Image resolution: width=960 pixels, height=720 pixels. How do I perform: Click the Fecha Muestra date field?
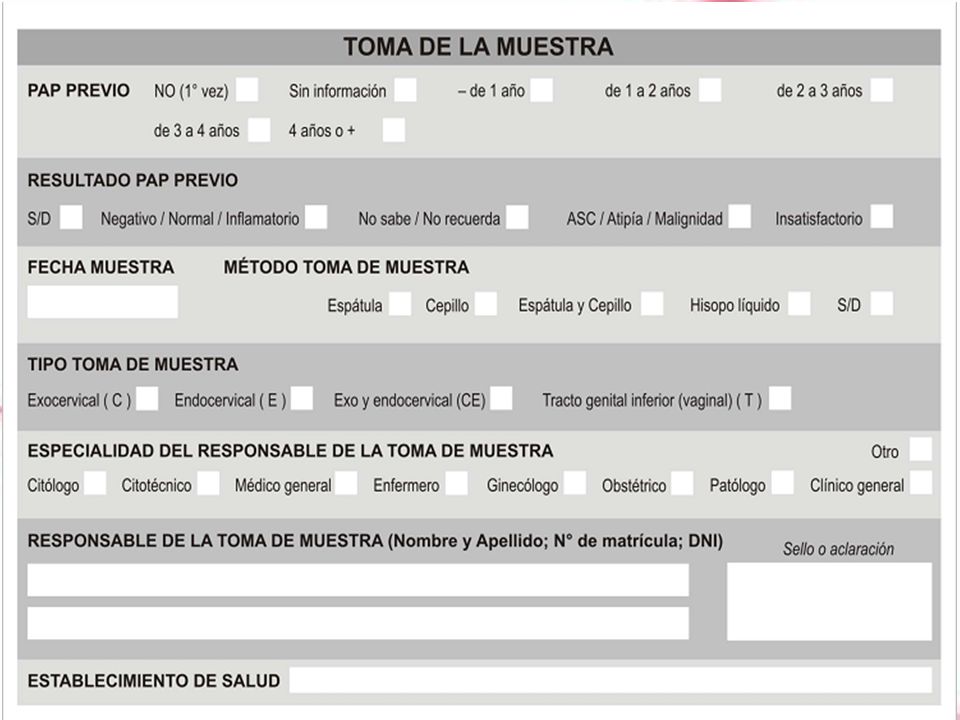[102, 302]
